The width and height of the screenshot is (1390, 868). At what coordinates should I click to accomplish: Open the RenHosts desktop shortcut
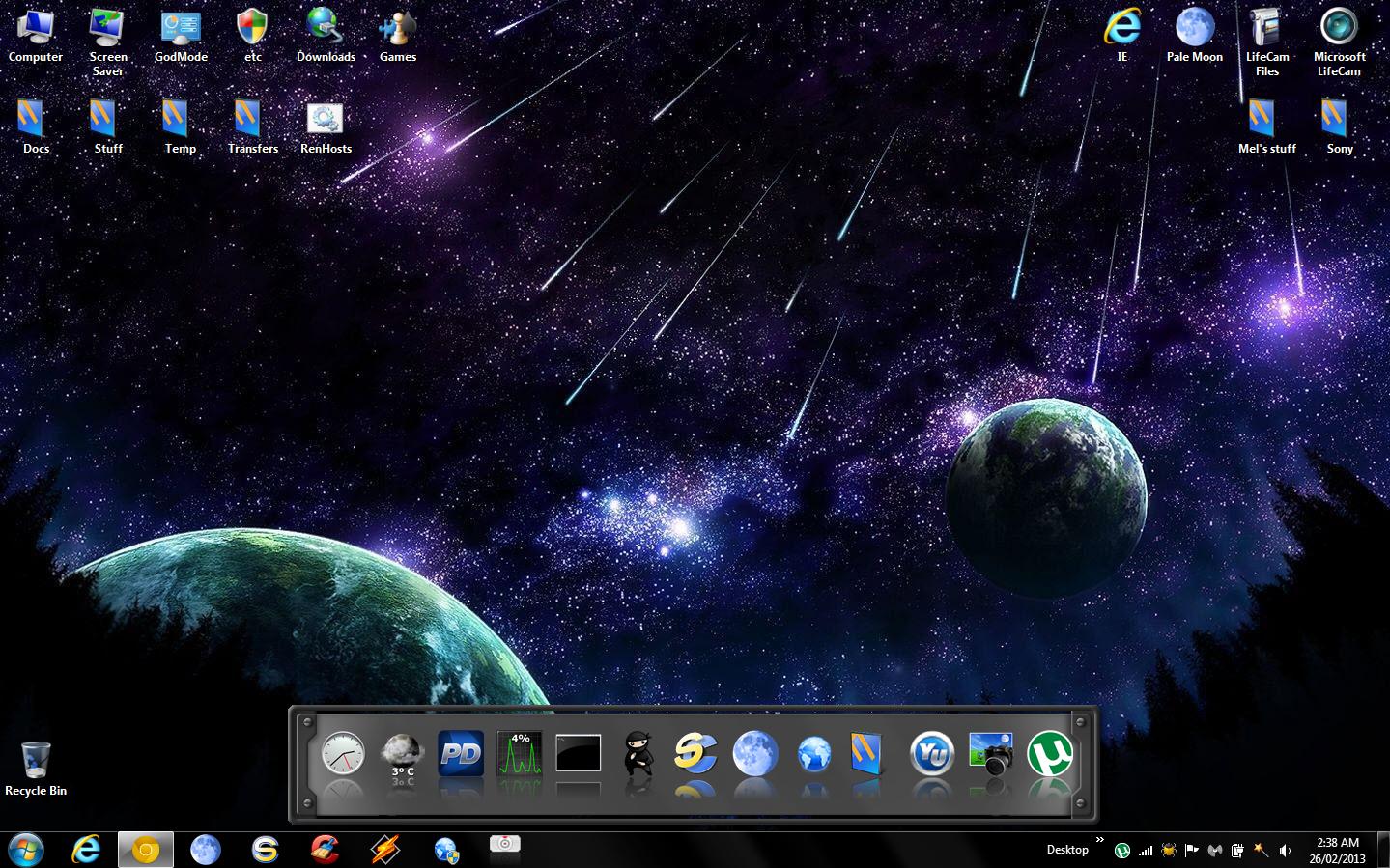click(326, 126)
